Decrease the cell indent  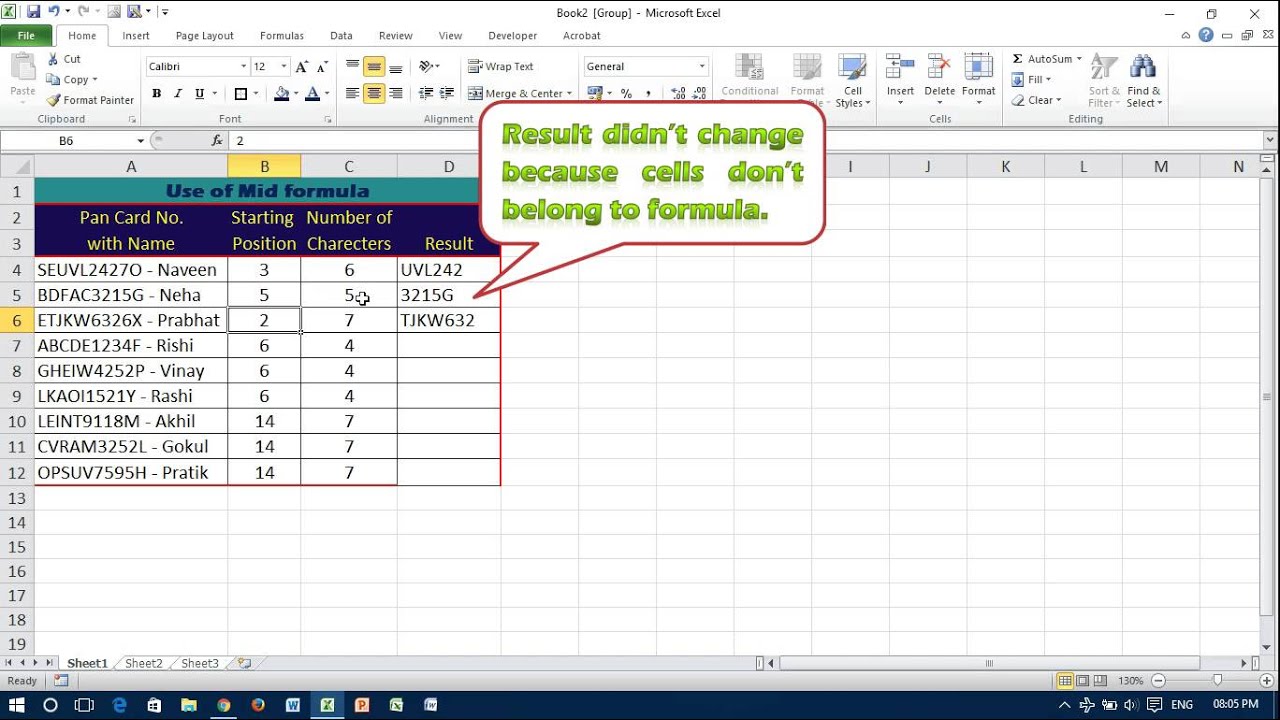[x=427, y=94]
